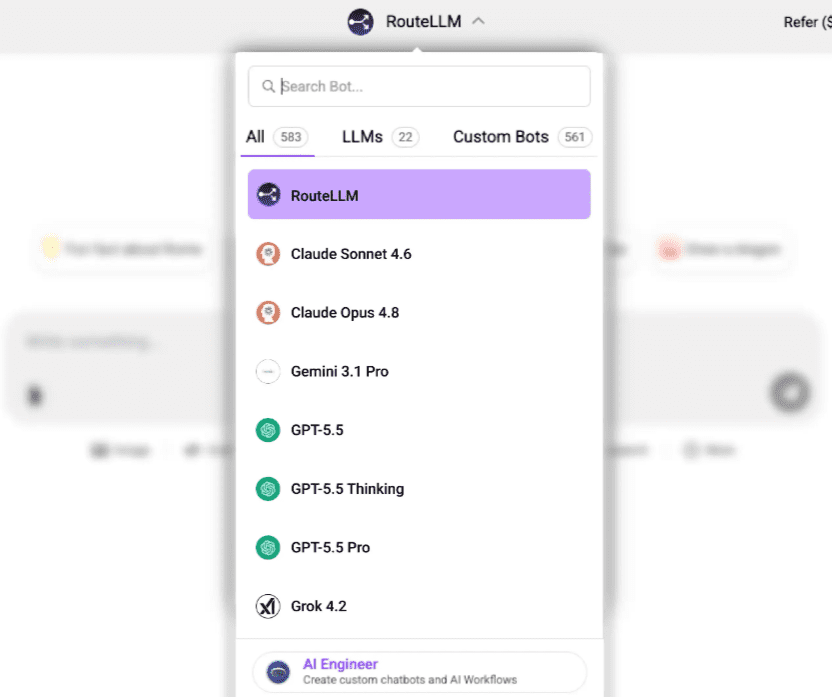
Task: Select RouteLLM in the bot list
Action: [x=419, y=195]
